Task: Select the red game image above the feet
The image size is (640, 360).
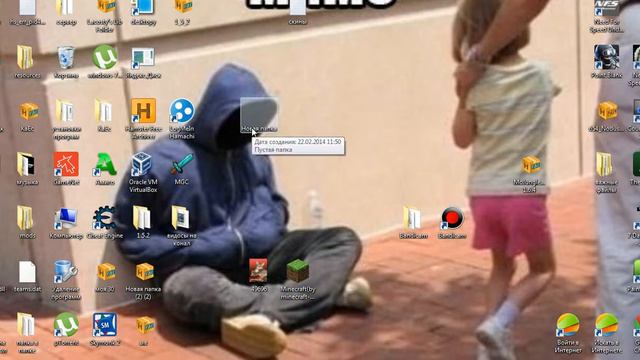Action: click(x=259, y=274)
